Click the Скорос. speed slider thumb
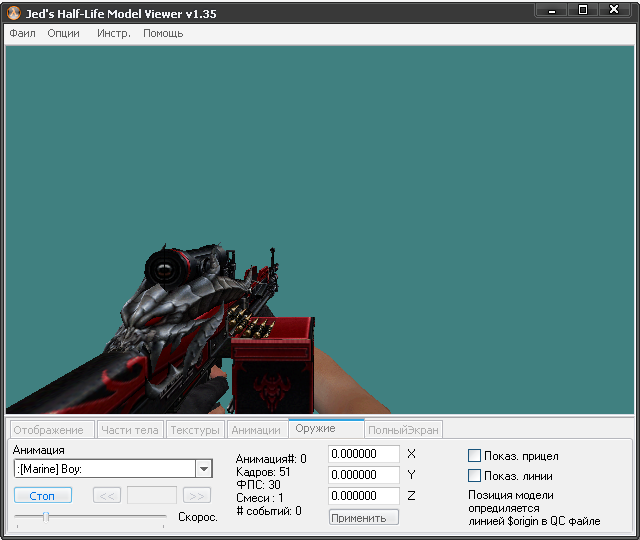The height and width of the screenshot is (540, 640). [46, 517]
